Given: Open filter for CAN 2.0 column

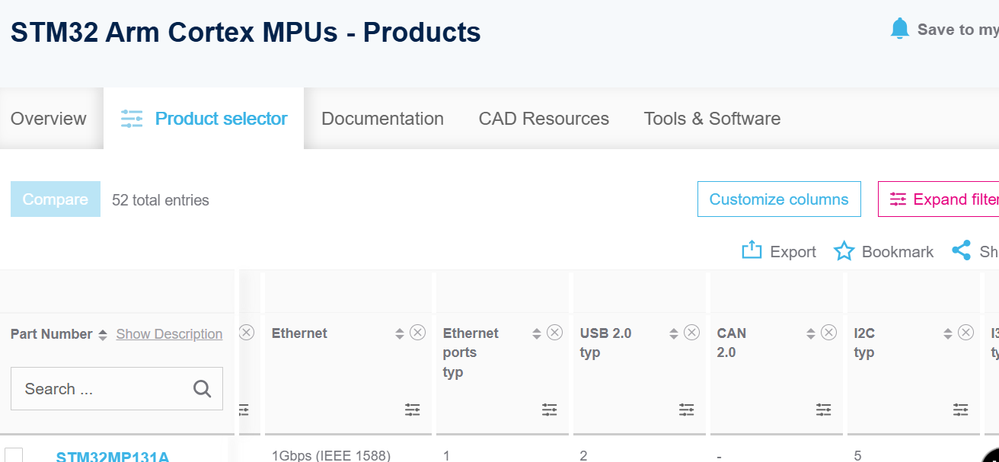Looking at the screenshot, I should [x=823, y=410].
